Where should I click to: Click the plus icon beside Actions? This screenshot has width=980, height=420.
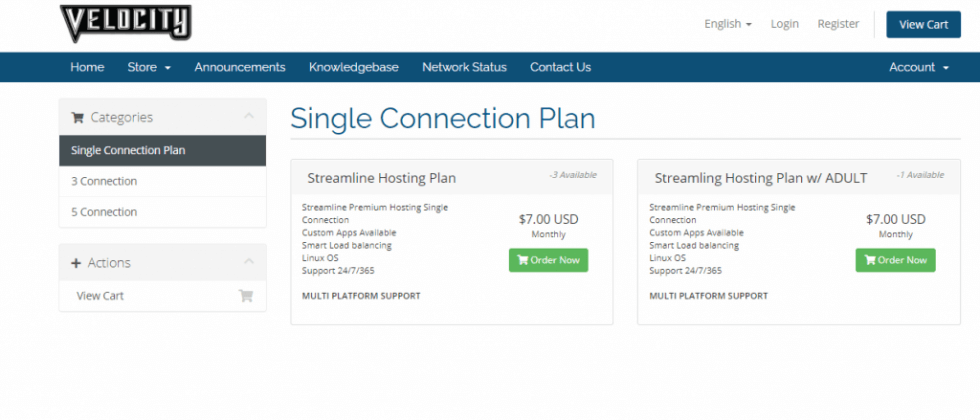76,263
